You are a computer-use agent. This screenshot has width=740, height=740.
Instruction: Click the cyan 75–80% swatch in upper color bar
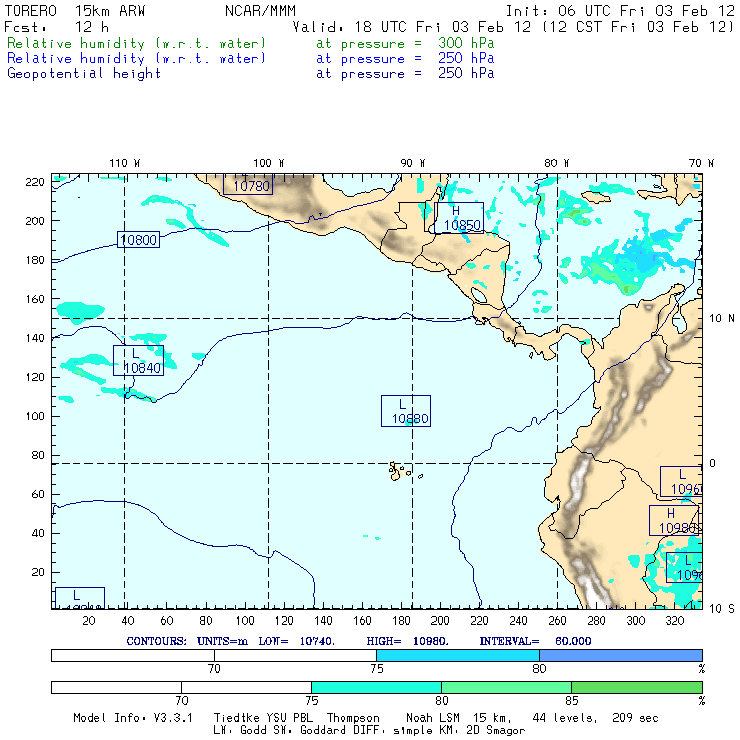tap(458, 656)
